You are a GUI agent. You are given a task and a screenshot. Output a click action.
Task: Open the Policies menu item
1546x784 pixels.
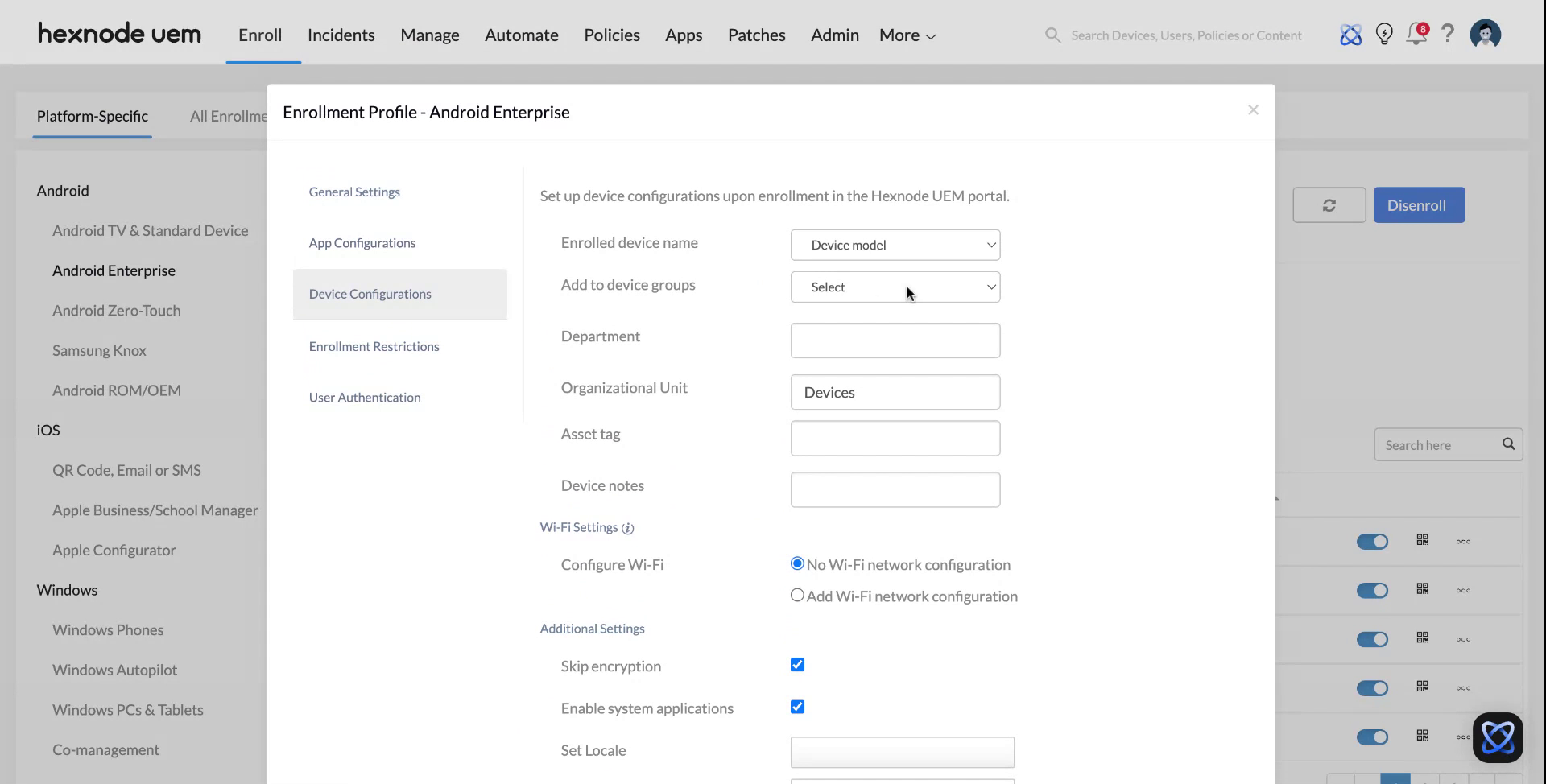tap(612, 35)
